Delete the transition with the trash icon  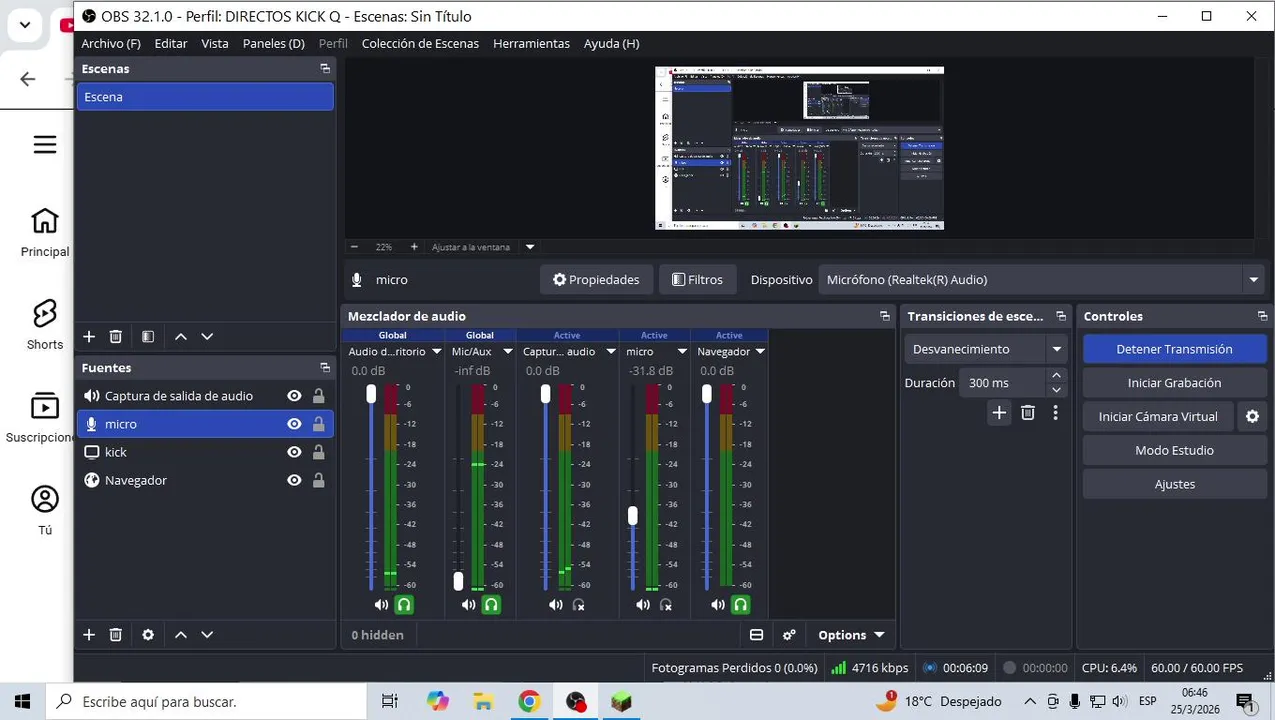(1028, 413)
